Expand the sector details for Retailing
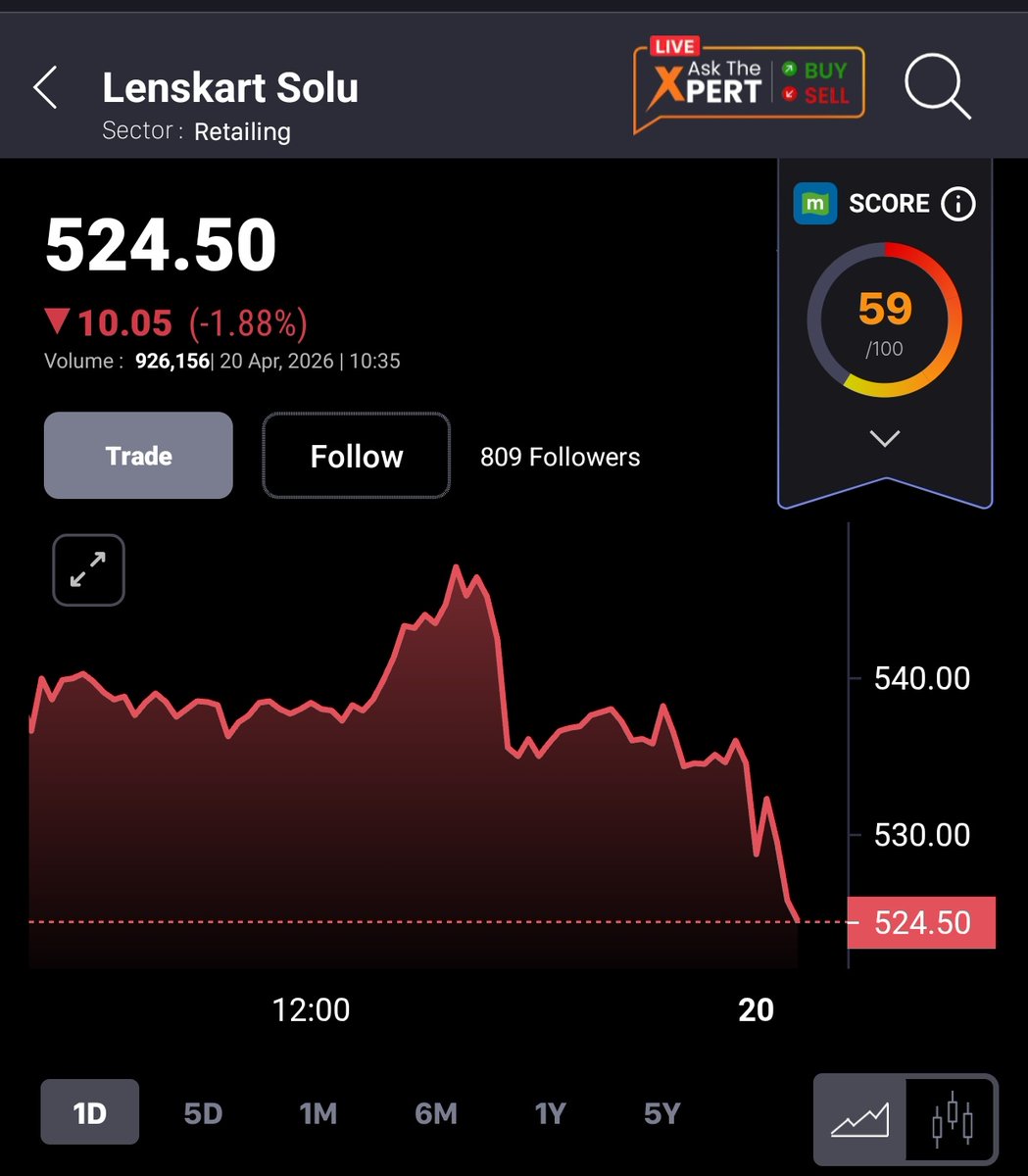Viewport: 1028px width, 1176px height. (x=242, y=130)
